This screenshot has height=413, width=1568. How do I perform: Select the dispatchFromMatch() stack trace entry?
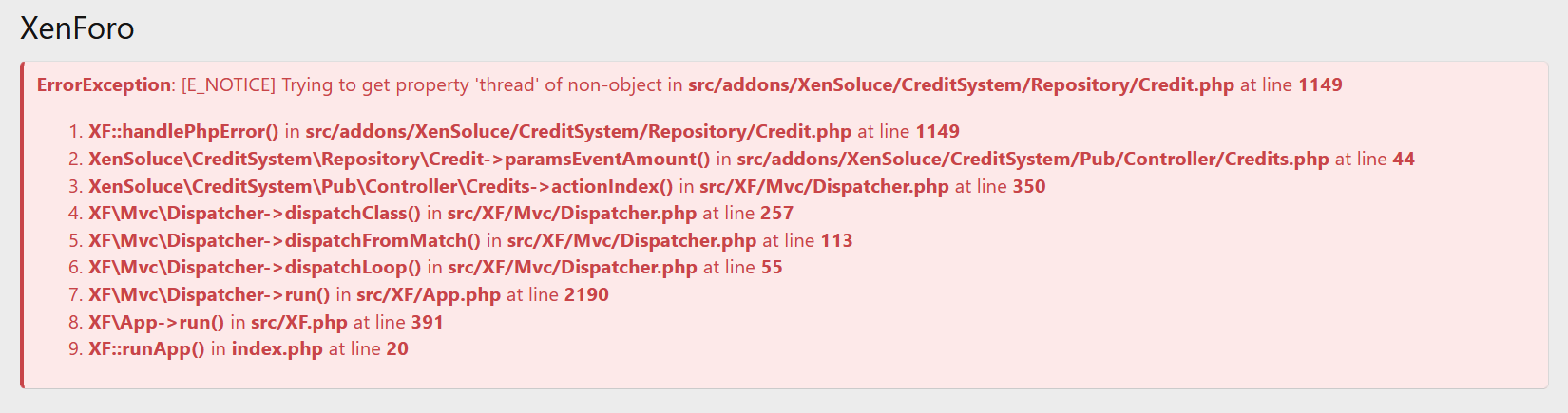coord(284,240)
